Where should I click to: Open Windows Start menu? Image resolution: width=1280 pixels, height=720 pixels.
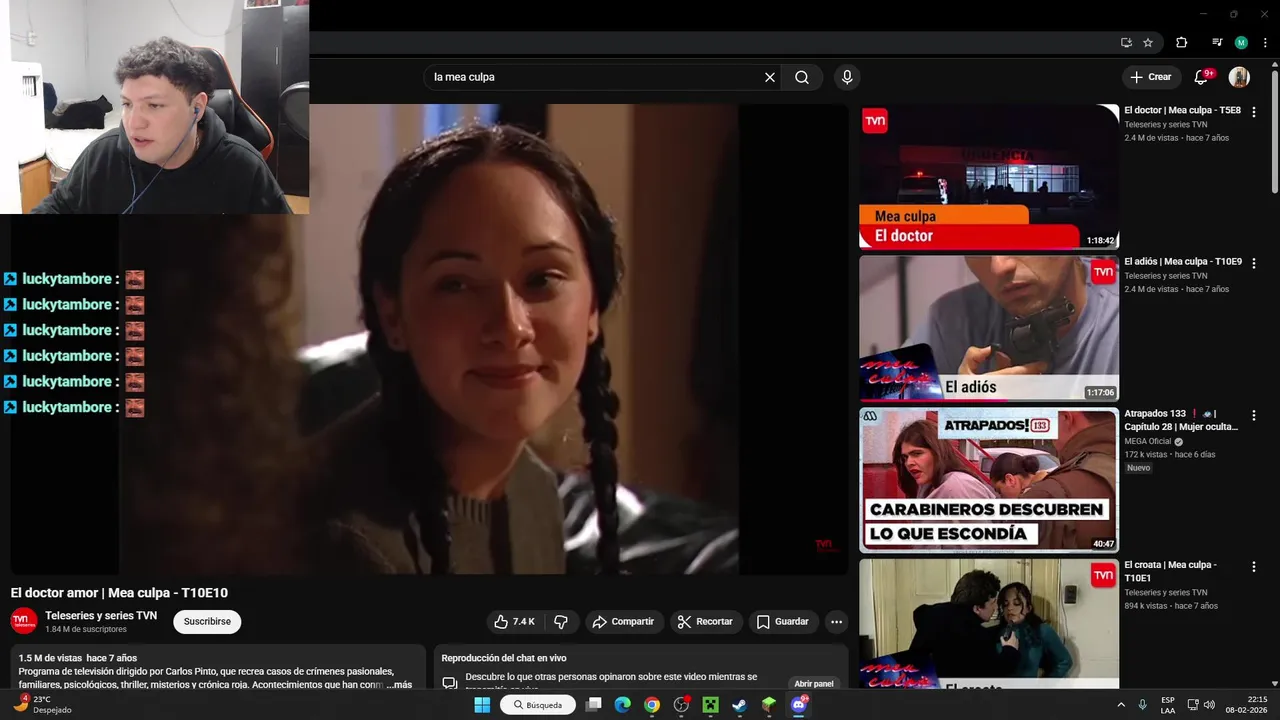(481, 705)
